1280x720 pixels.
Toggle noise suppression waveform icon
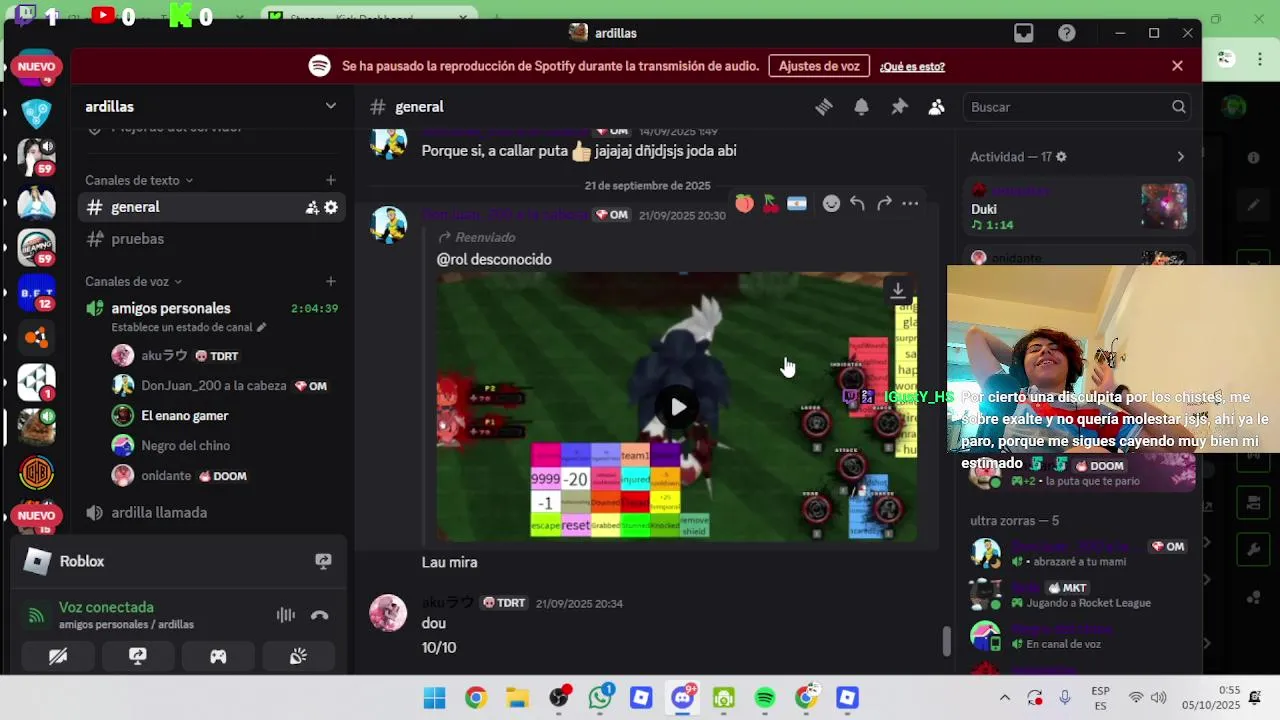[286, 615]
